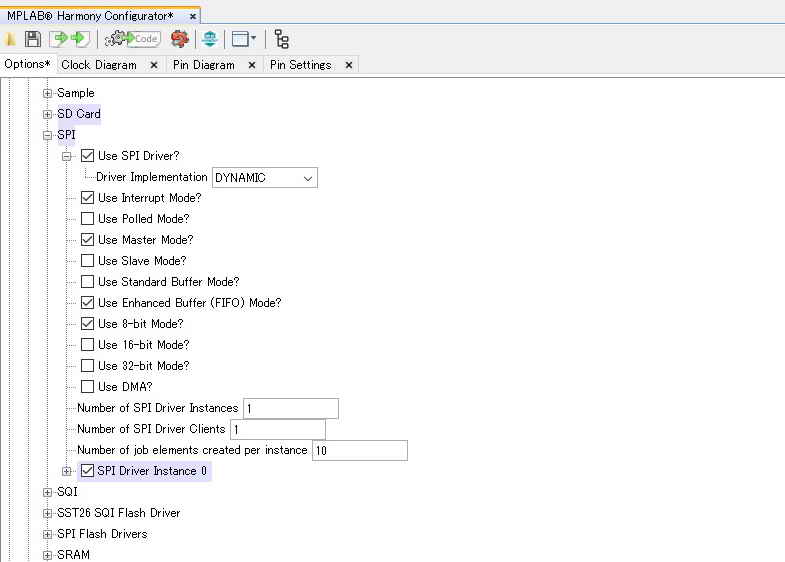Click Number of SPI Driver Clients field

[278, 429]
